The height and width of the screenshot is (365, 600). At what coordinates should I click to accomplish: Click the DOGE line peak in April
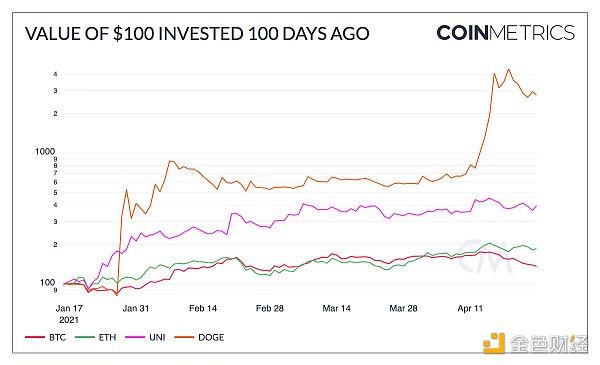pyautogui.click(x=509, y=70)
